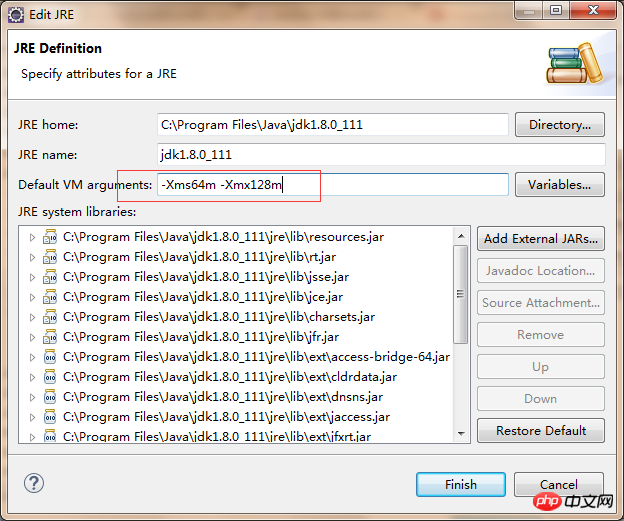Expand the cldrdata.jar library entry
Screen dimensions: 624x521
pos(32,377)
